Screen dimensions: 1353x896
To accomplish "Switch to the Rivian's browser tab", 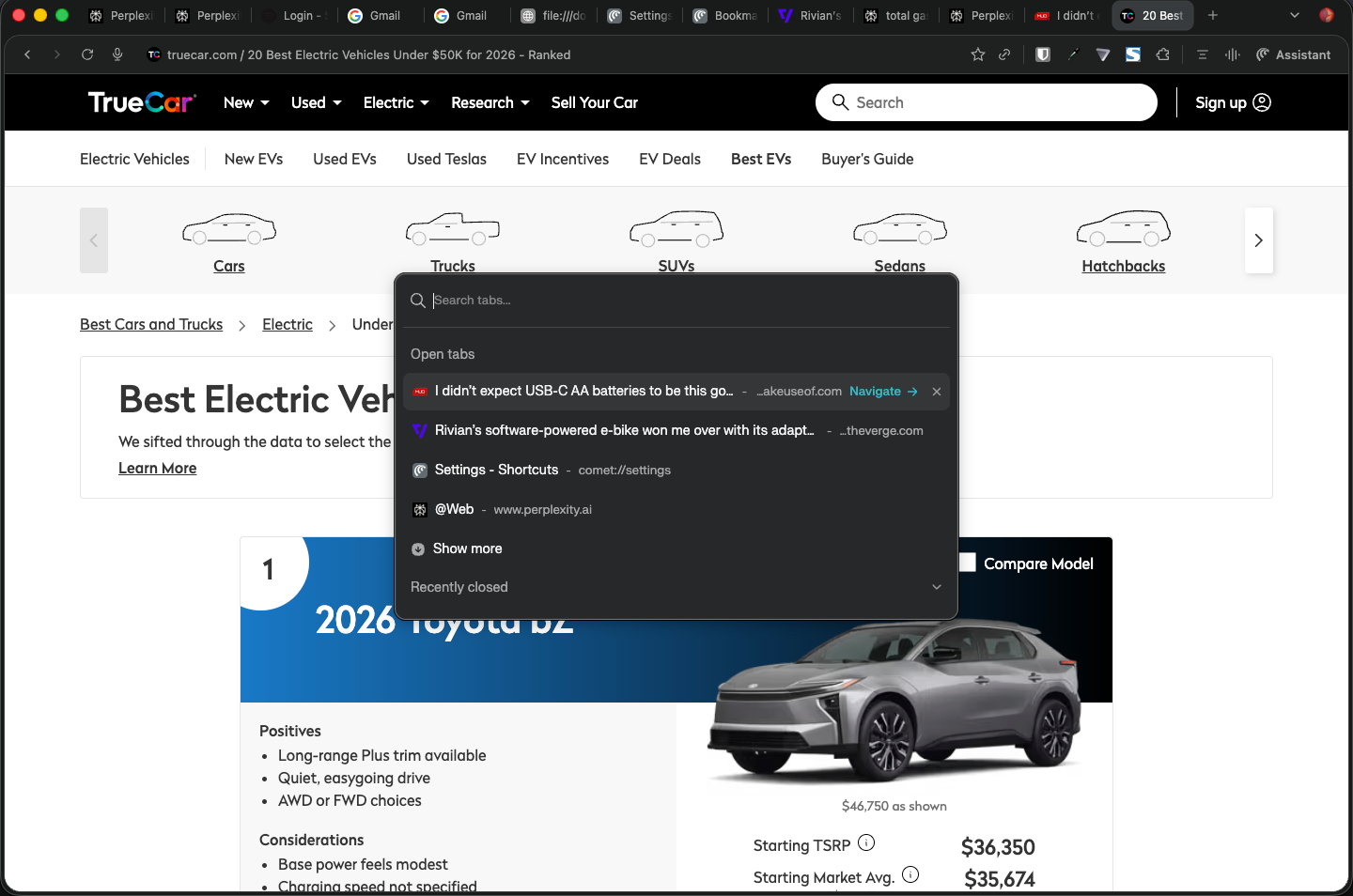I will (810, 15).
